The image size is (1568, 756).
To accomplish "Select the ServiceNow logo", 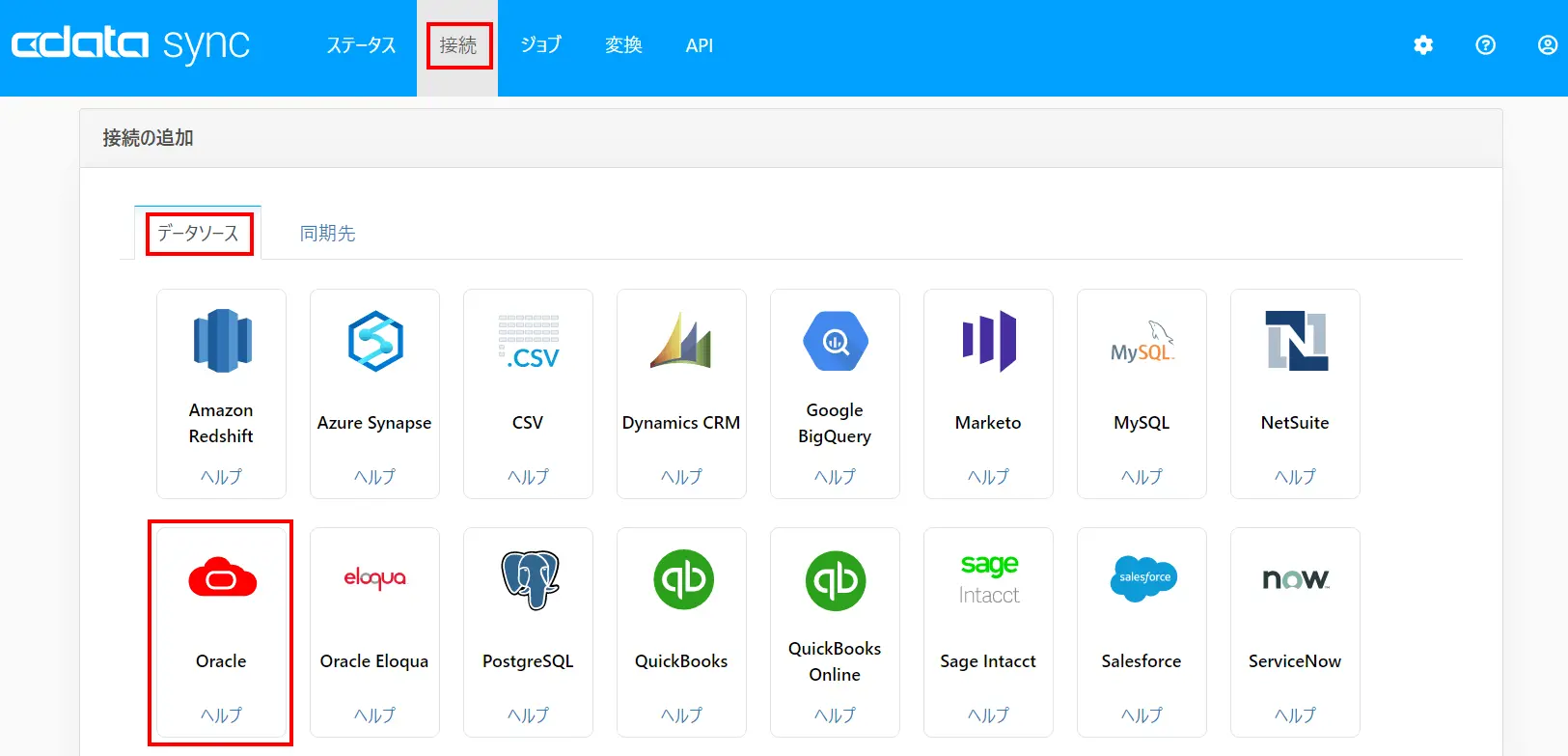I will point(1296,579).
